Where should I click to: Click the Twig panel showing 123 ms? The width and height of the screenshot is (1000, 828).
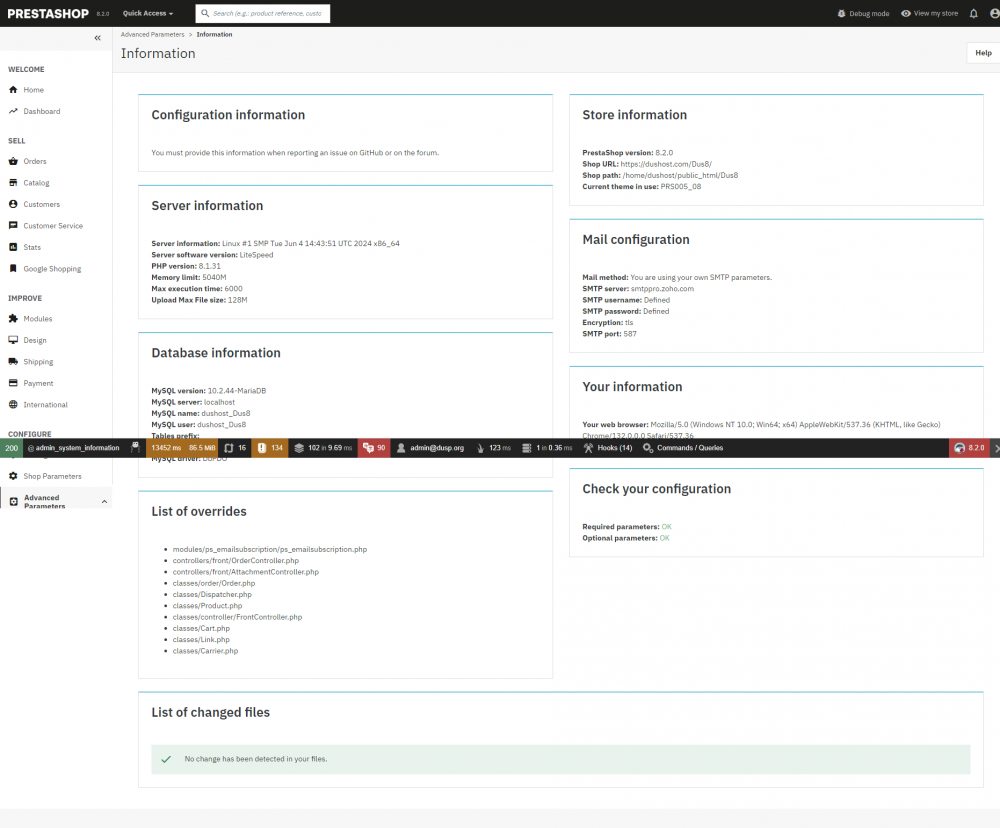pyautogui.click(x=494, y=448)
